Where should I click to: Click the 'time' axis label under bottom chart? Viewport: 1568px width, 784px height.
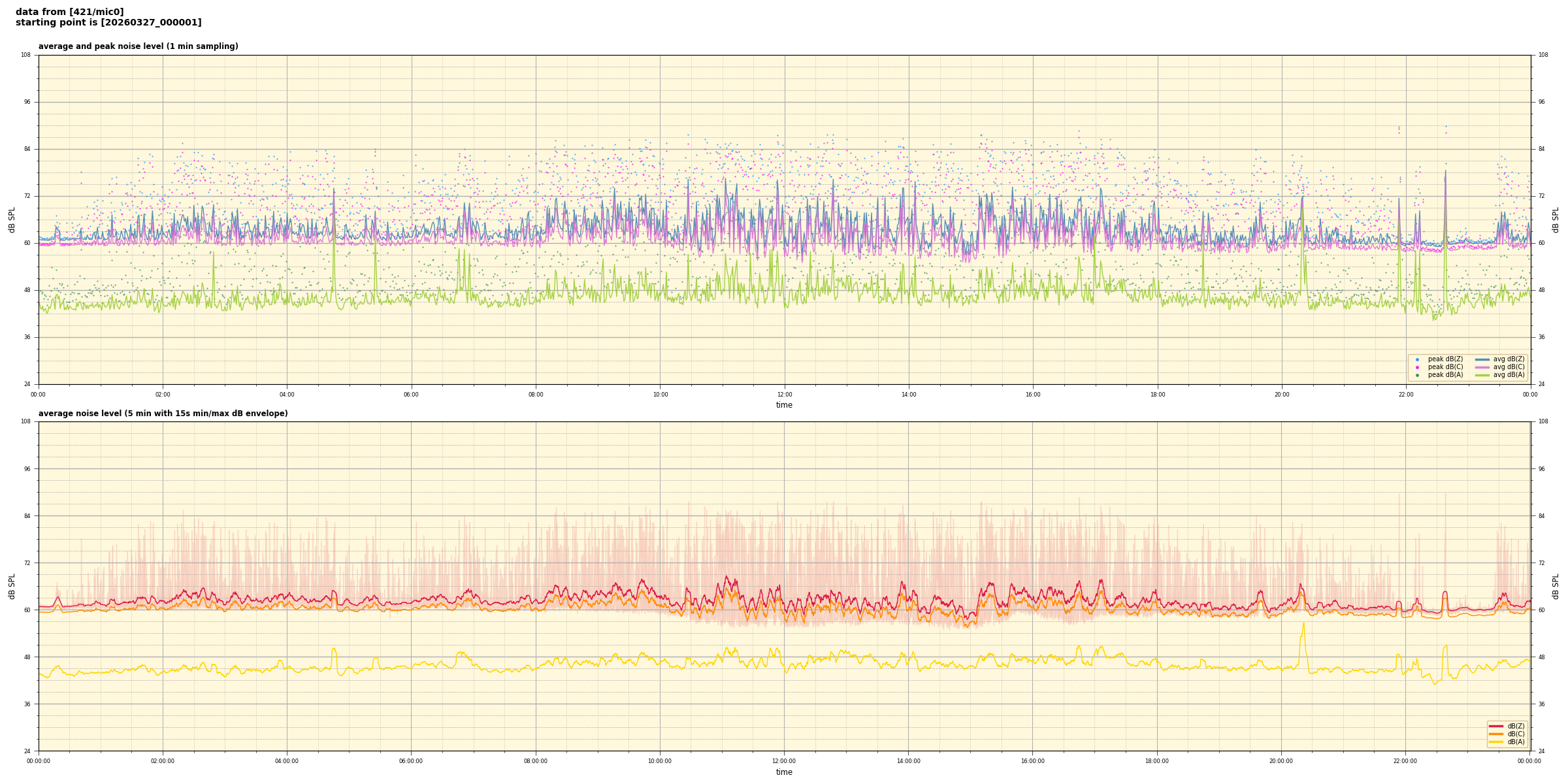click(x=784, y=772)
